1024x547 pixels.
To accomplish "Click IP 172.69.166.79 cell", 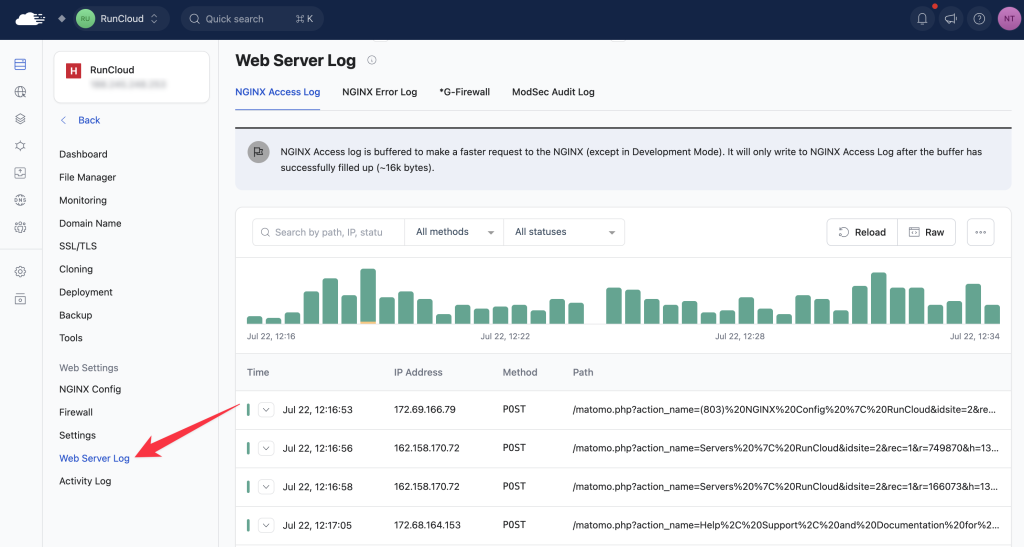I will 424,410.
